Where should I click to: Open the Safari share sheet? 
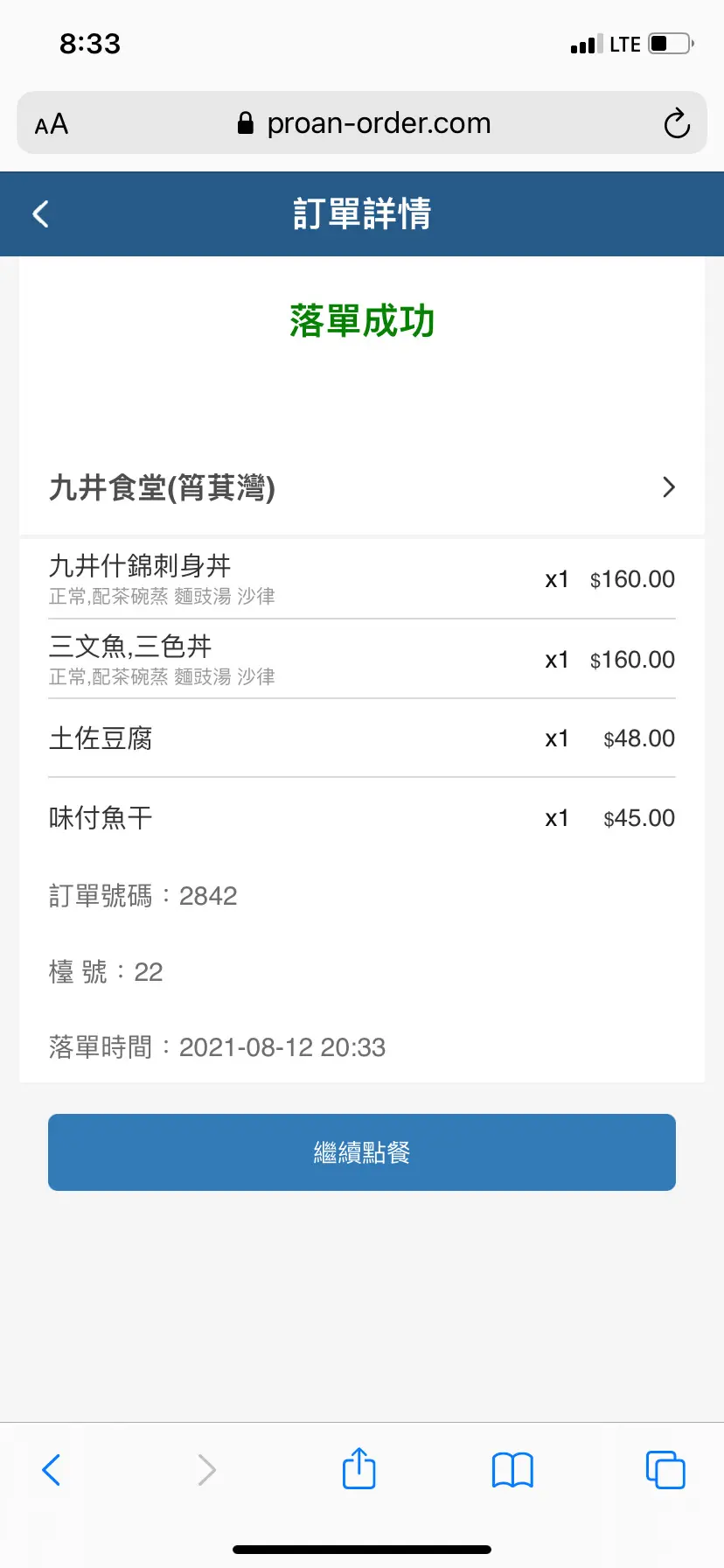click(x=359, y=1468)
